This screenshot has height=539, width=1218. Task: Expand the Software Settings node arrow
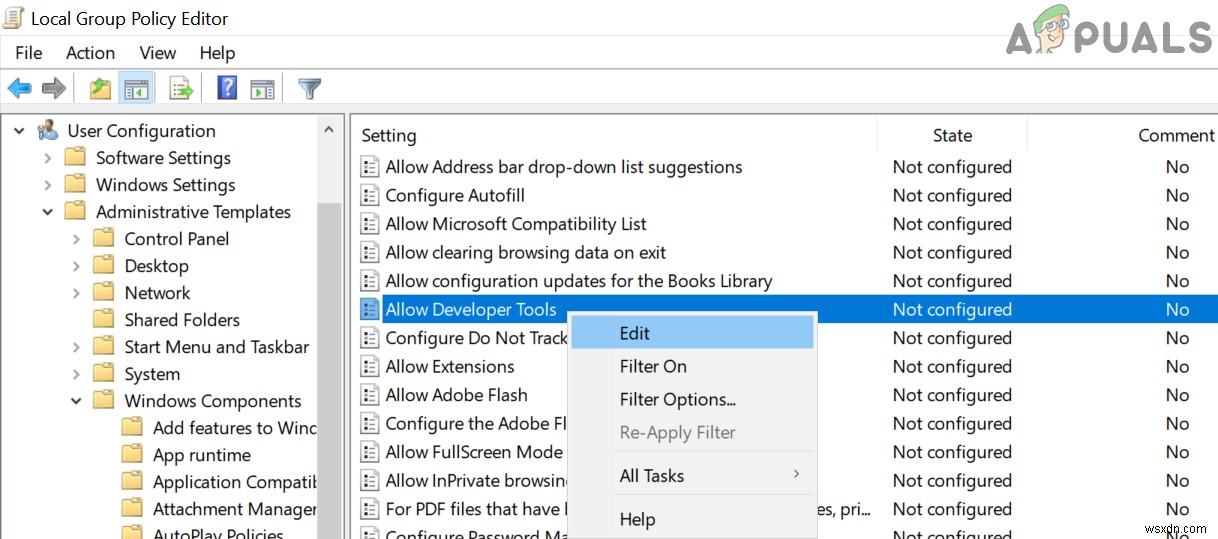[x=48, y=158]
